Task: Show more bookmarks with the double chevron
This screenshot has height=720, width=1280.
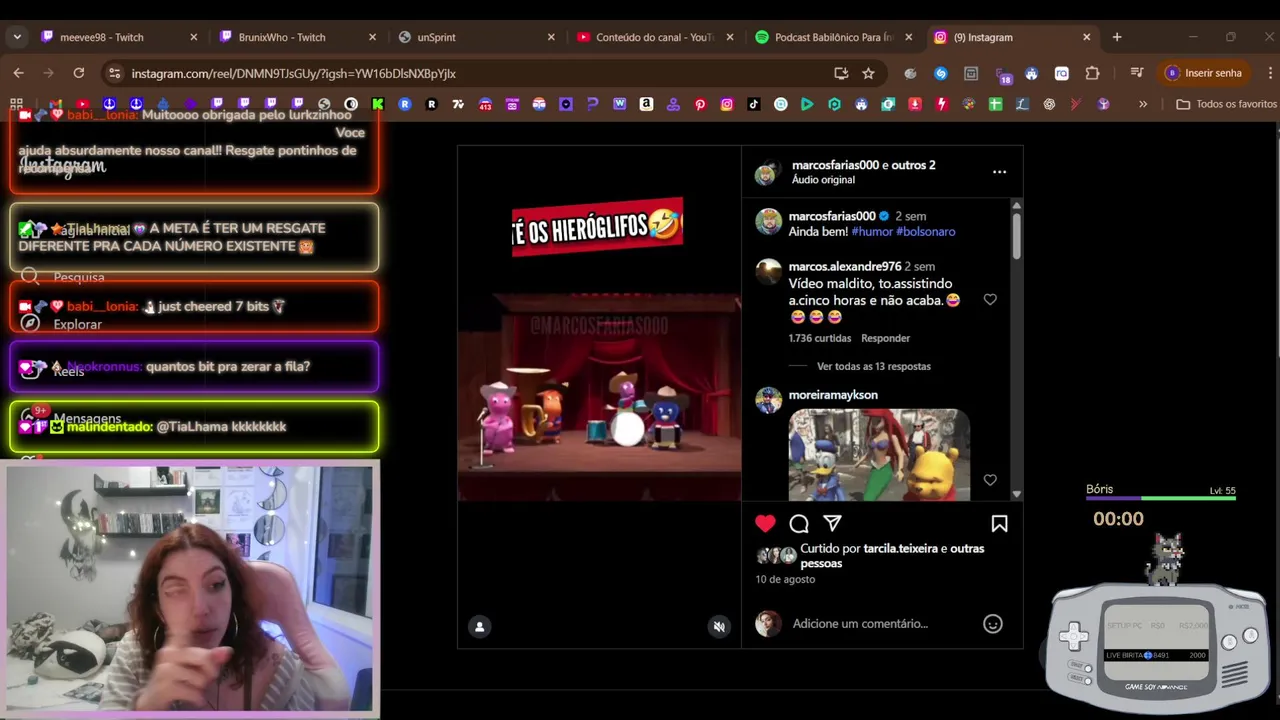Action: pos(1143,104)
